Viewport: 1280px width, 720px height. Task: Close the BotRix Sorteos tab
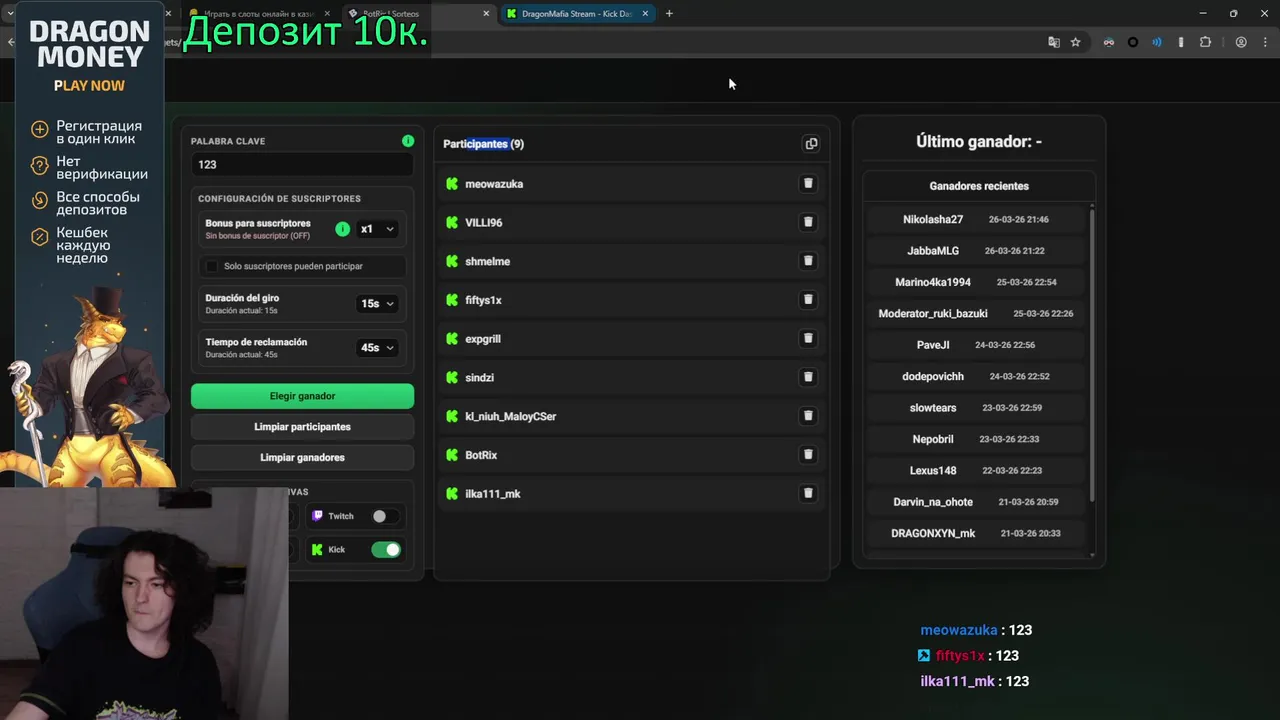tap(486, 14)
